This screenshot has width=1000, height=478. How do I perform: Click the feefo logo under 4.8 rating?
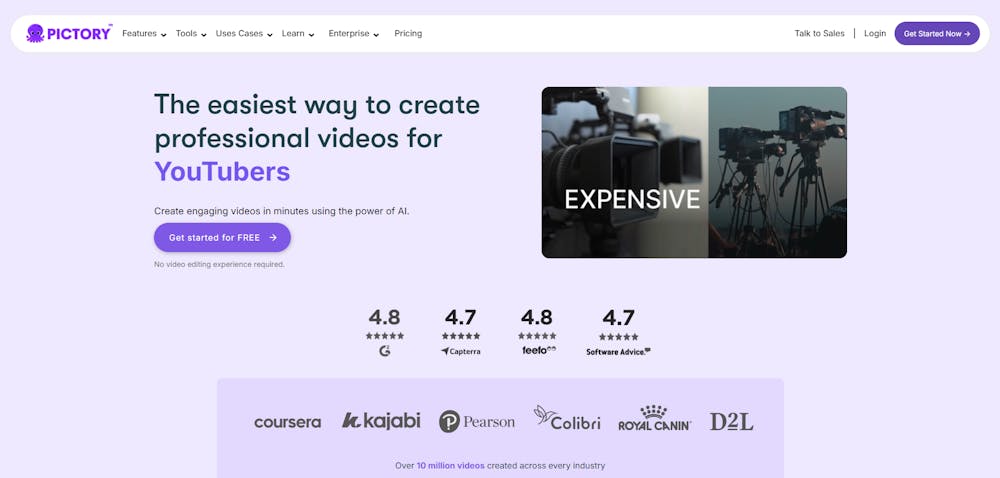[539, 350]
